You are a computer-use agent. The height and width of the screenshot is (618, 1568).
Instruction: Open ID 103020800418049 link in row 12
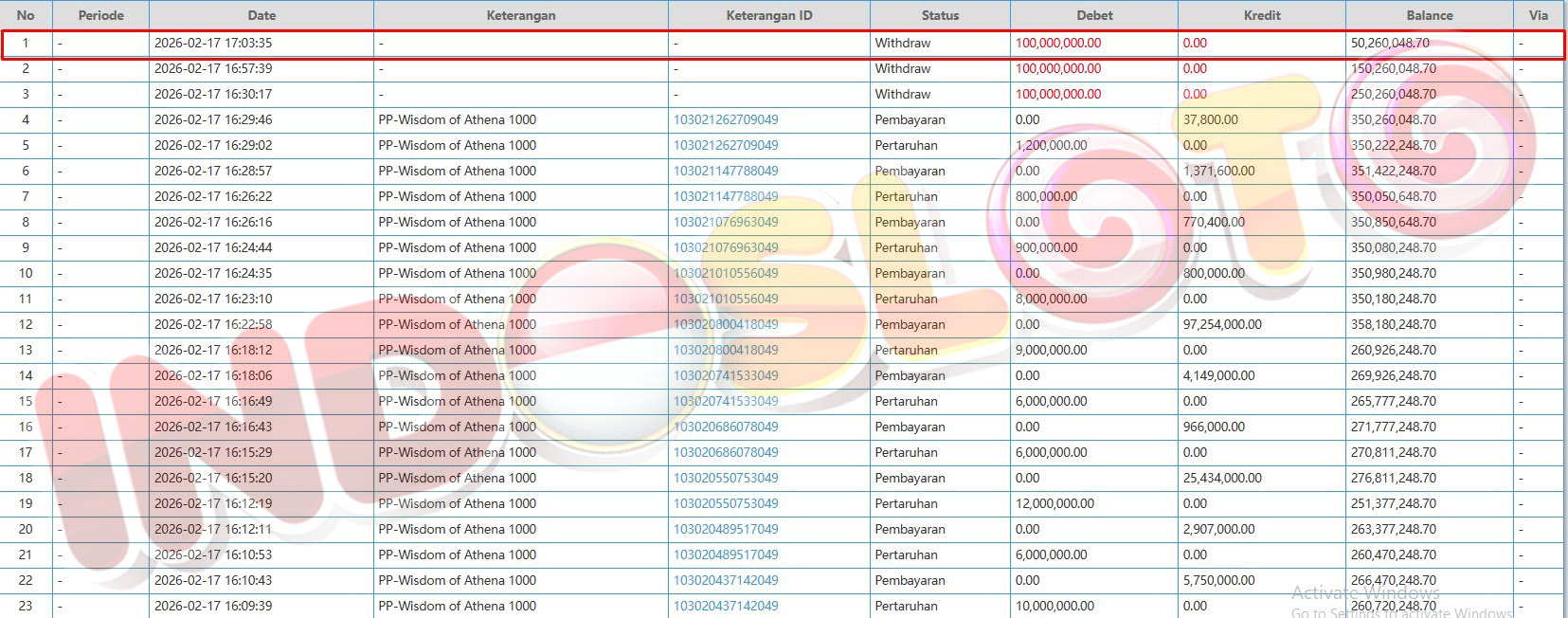coord(726,324)
